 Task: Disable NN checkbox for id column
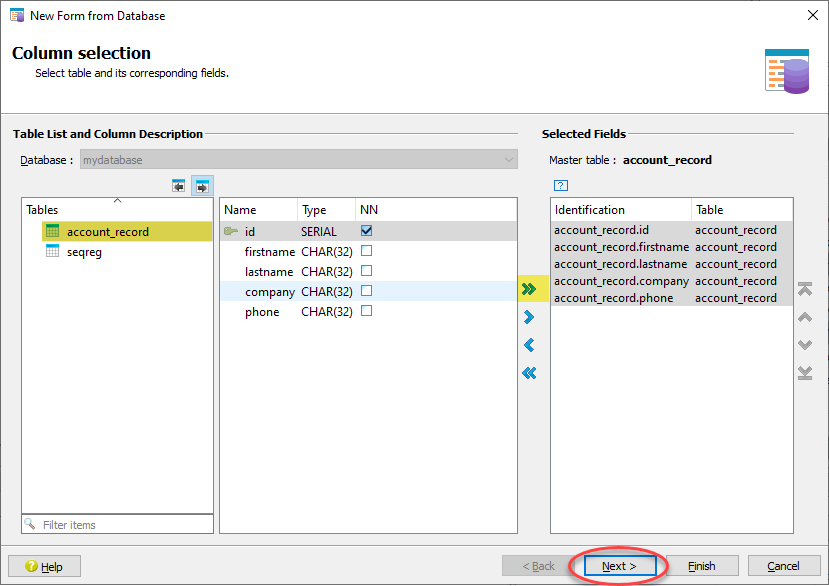click(x=366, y=231)
